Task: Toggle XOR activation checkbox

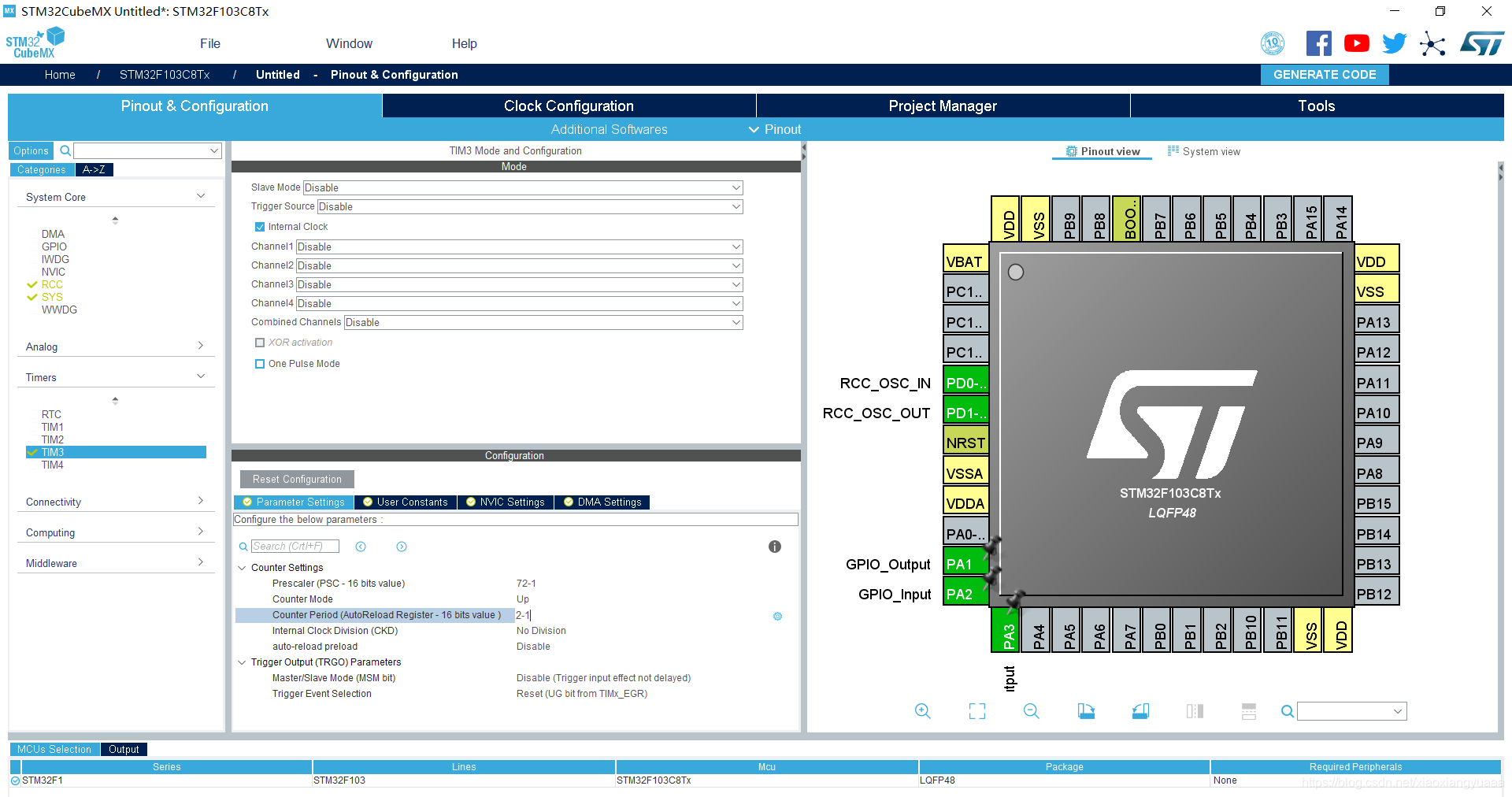Action: [x=260, y=343]
